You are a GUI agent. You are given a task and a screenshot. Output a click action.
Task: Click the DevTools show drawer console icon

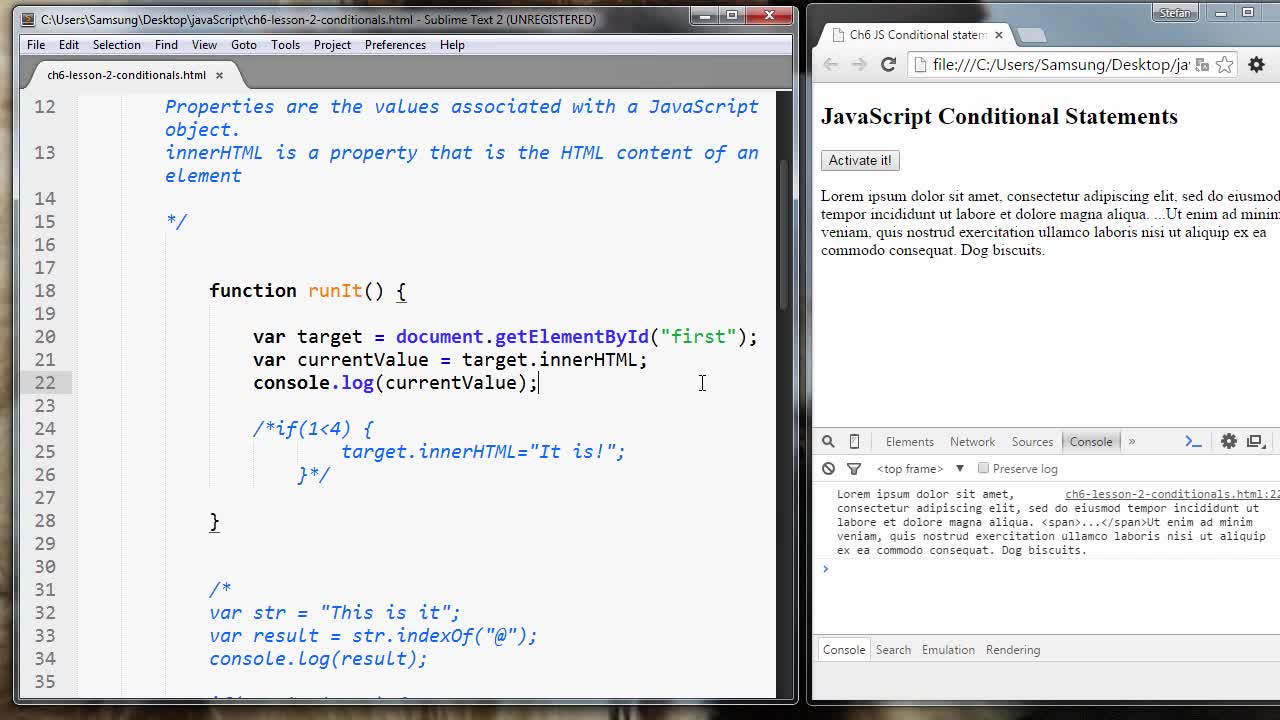pos(1193,441)
